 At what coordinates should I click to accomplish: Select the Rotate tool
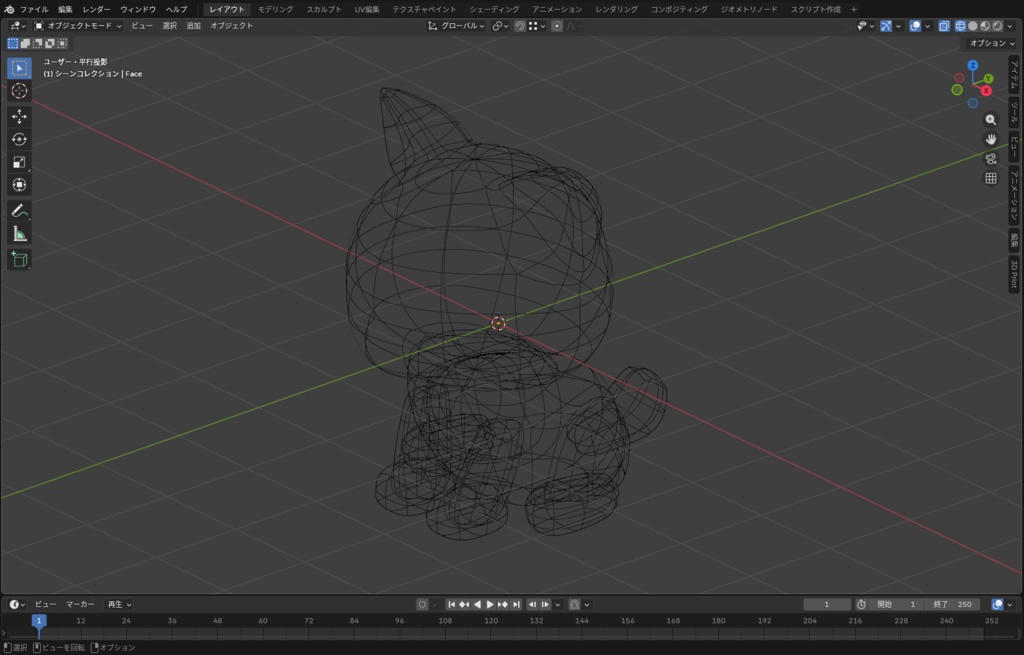(19, 140)
